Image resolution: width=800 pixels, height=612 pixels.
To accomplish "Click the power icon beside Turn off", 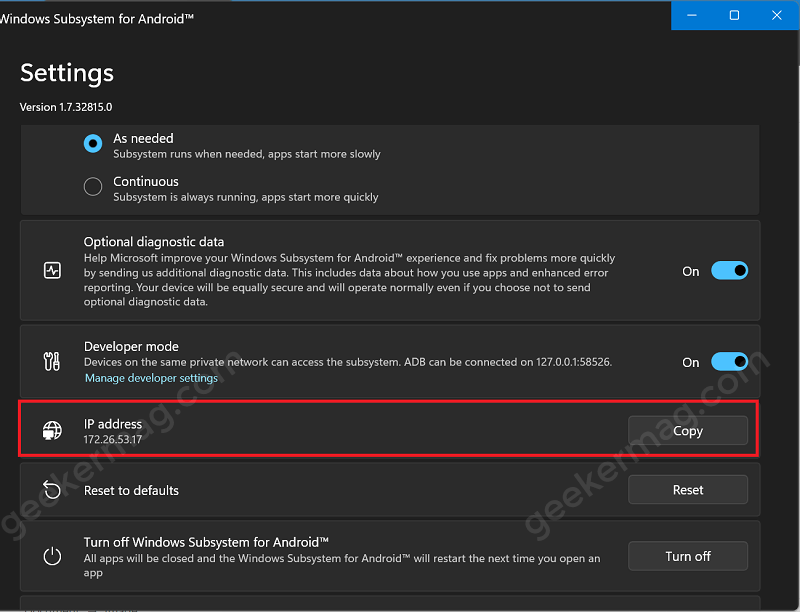I will (x=52, y=556).
